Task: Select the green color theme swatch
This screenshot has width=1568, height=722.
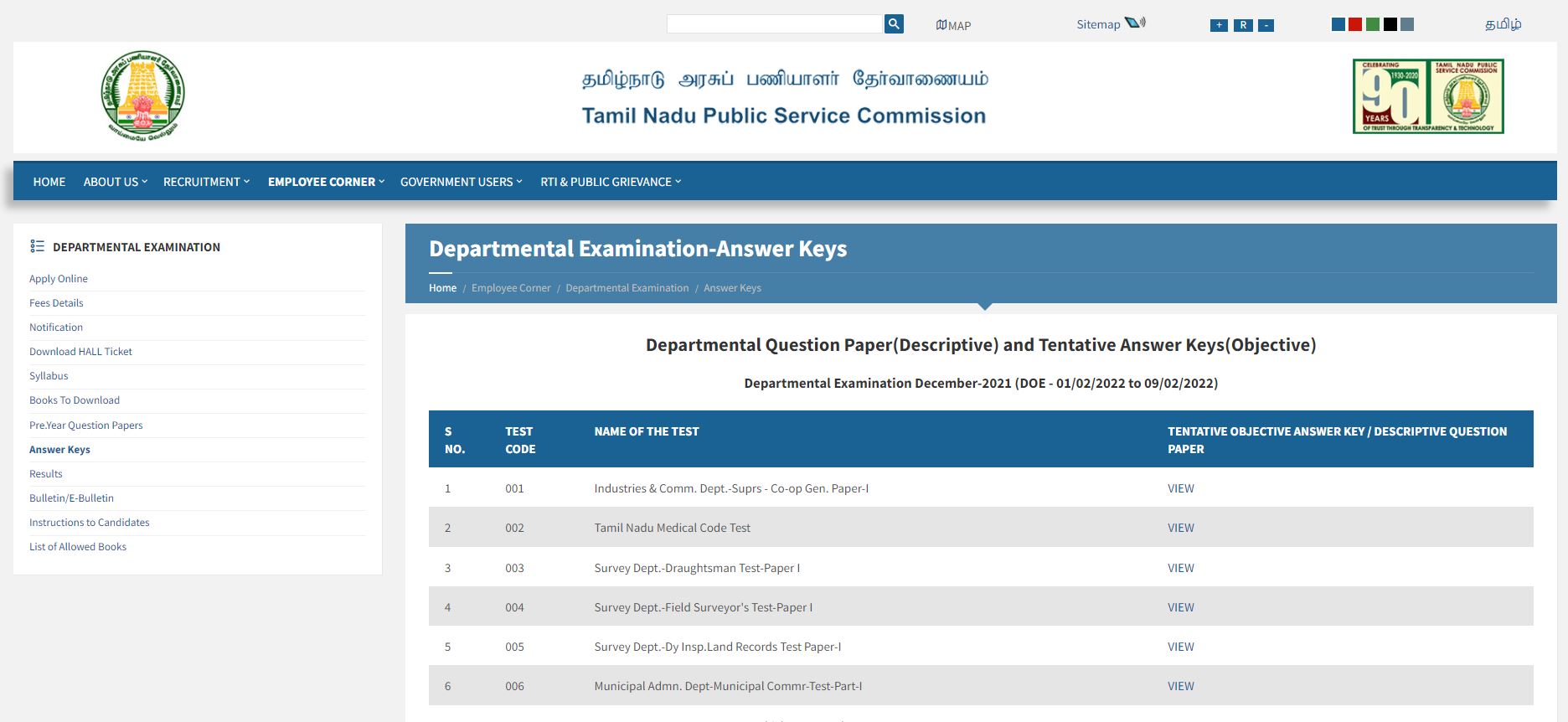Action: pos(1373,24)
